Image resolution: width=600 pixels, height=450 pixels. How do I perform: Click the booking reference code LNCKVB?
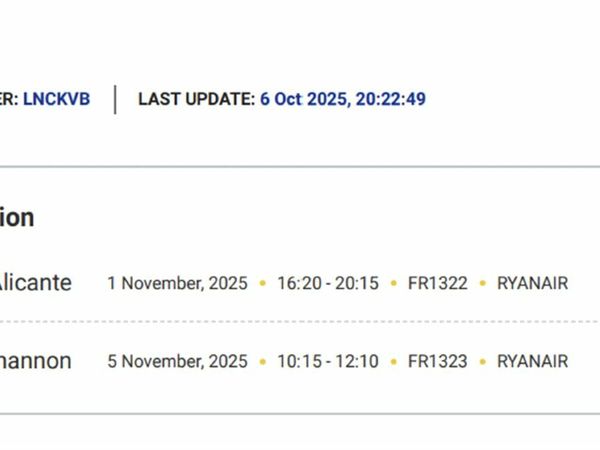[56, 99]
